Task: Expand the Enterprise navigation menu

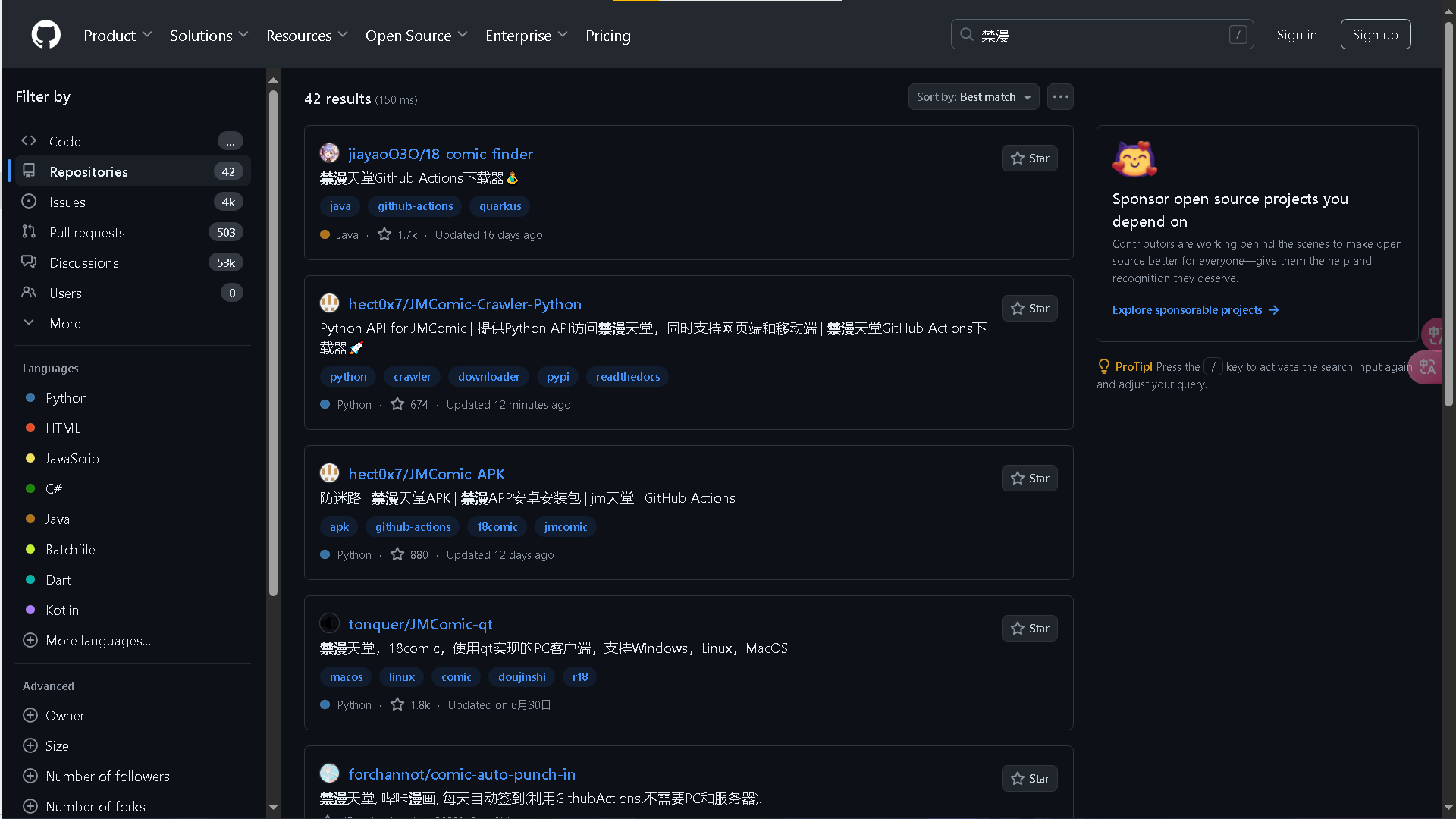Action: coord(526,36)
